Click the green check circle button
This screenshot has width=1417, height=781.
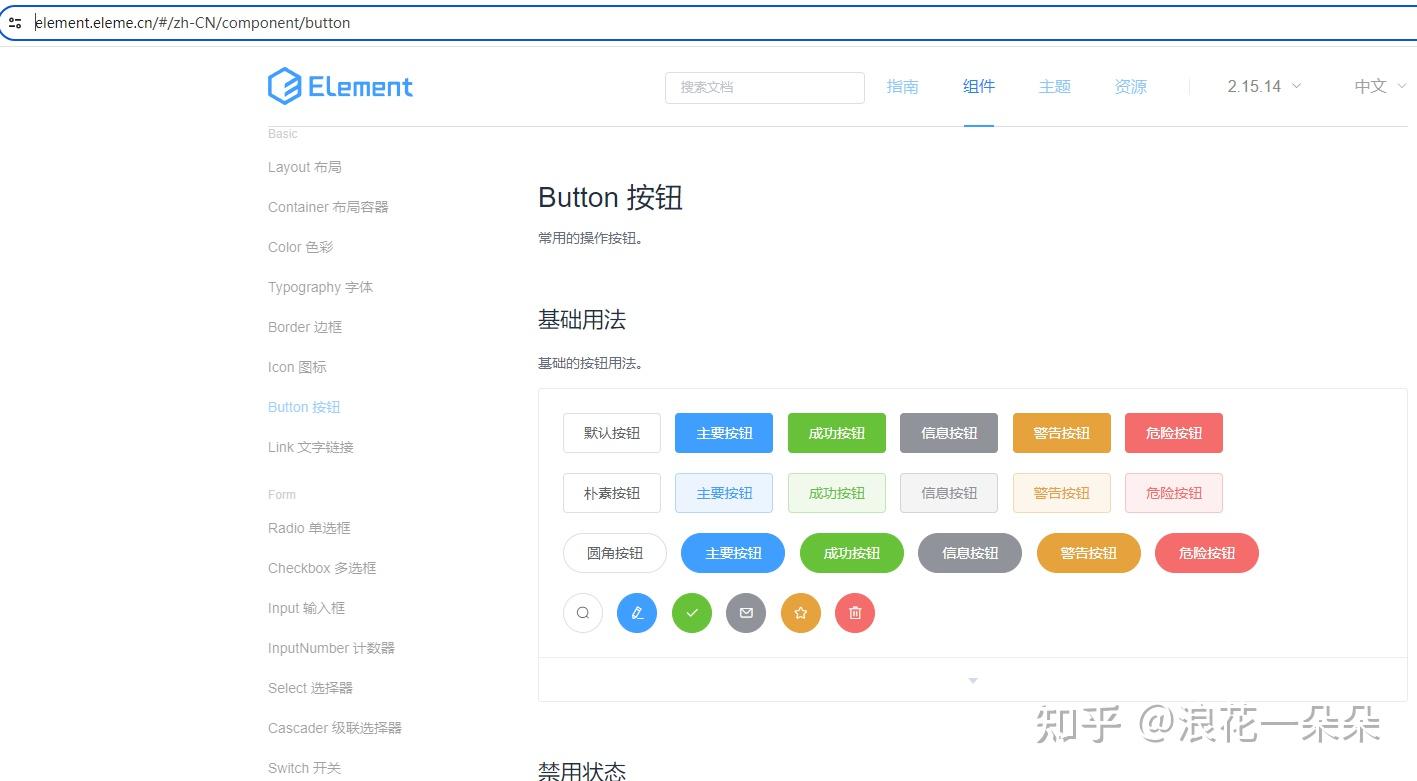(691, 612)
